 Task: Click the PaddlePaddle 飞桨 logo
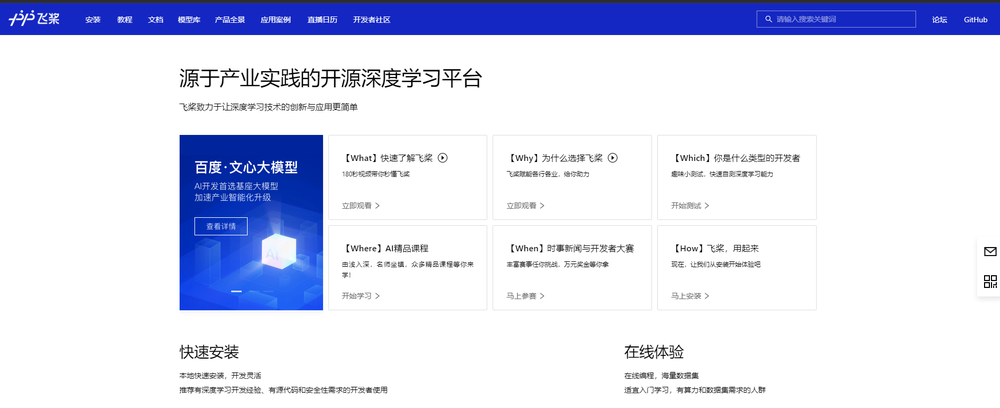[34, 19]
